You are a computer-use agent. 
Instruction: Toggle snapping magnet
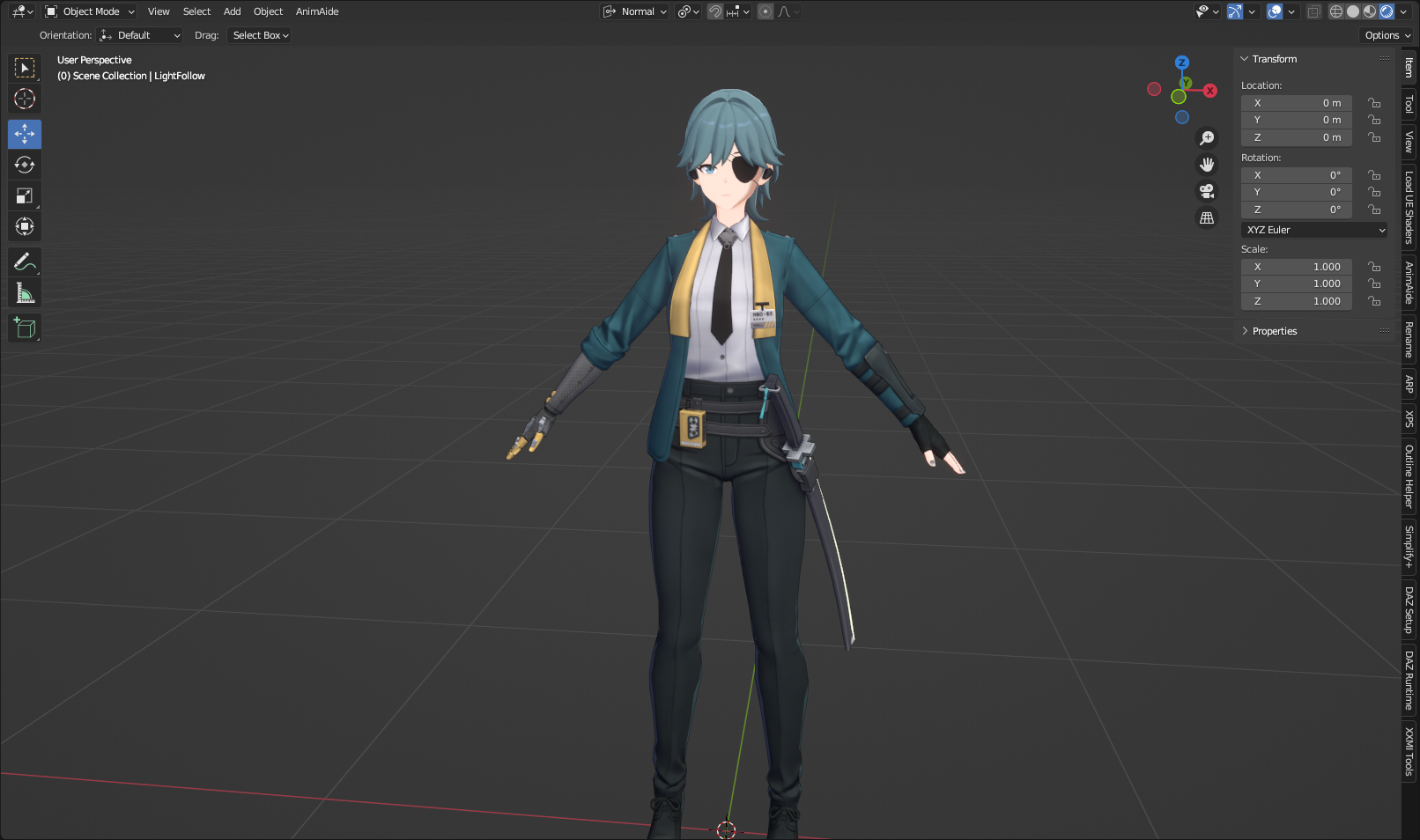coord(715,11)
